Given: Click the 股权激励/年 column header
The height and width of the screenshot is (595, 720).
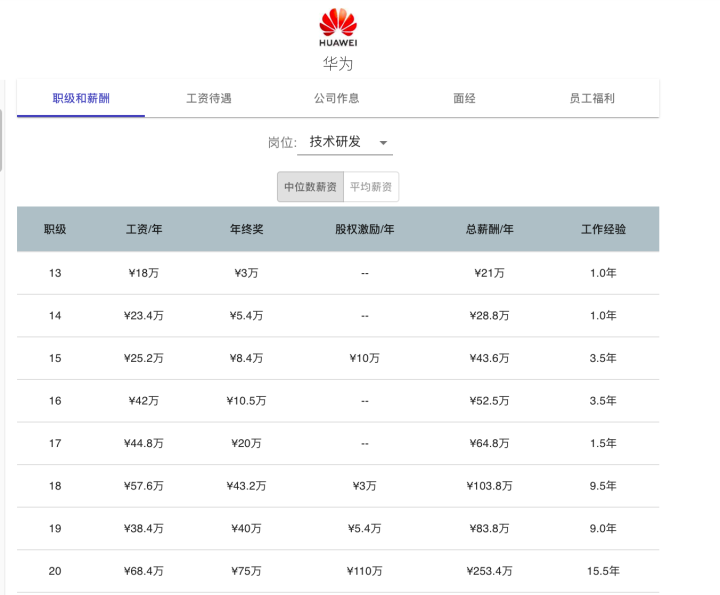Looking at the screenshot, I should click(x=365, y=229).
